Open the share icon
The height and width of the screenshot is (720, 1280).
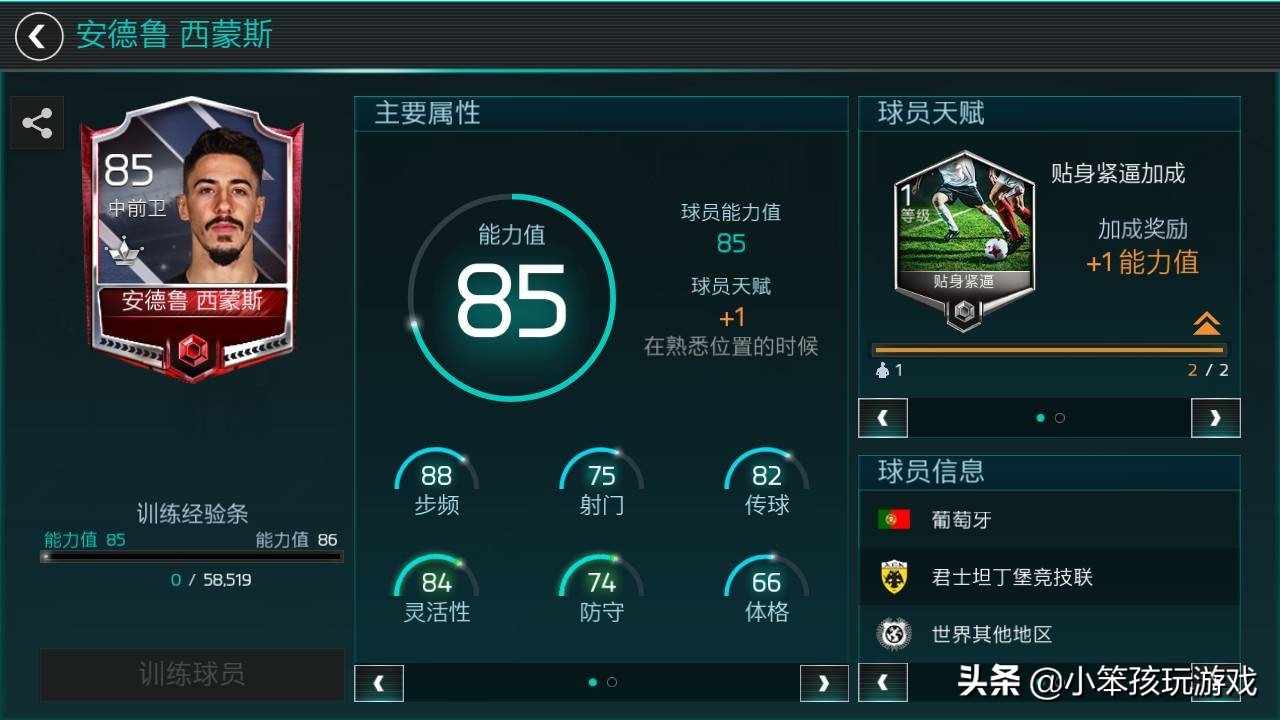tap(37, 123)
